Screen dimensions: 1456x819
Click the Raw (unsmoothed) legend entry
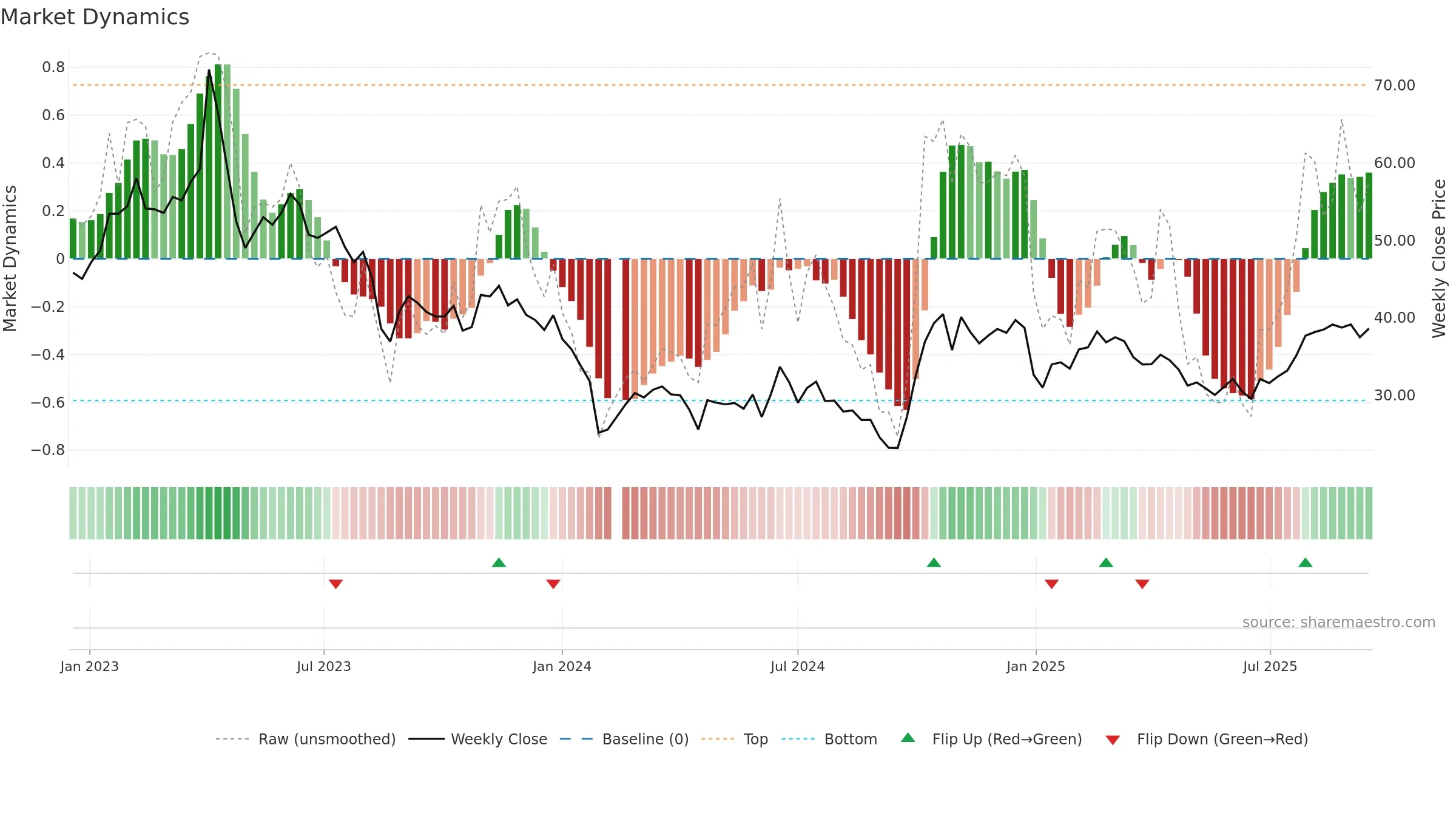306,739
